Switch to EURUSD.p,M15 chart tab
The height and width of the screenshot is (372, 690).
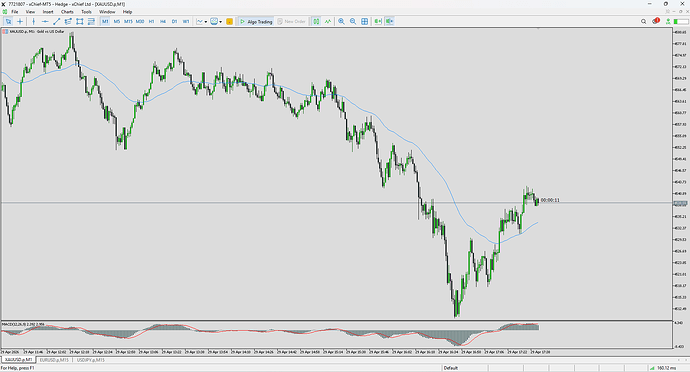pyautogui.click(x=54, y=360)
